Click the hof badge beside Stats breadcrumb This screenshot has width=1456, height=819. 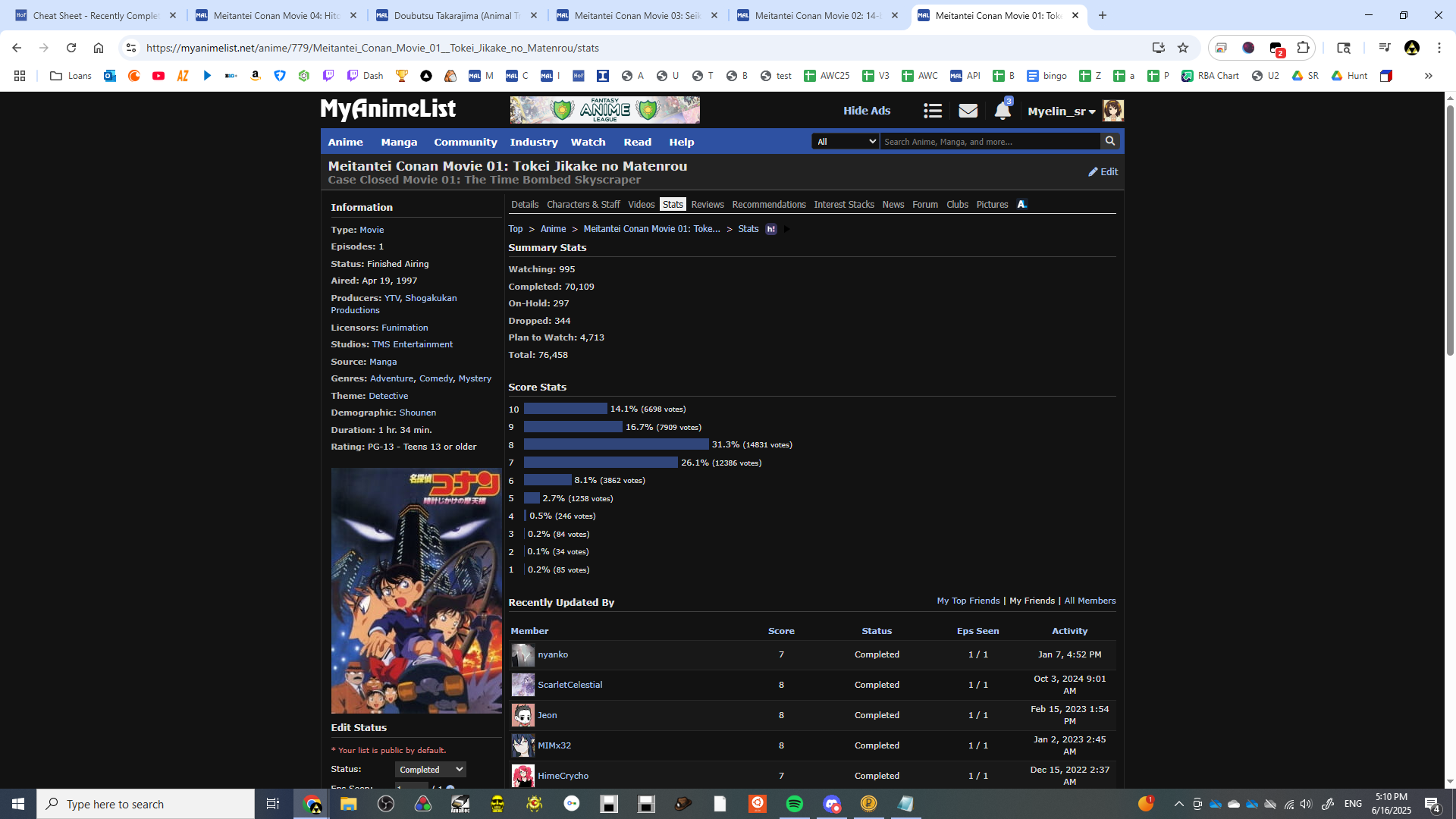click(x=770, y=229)
